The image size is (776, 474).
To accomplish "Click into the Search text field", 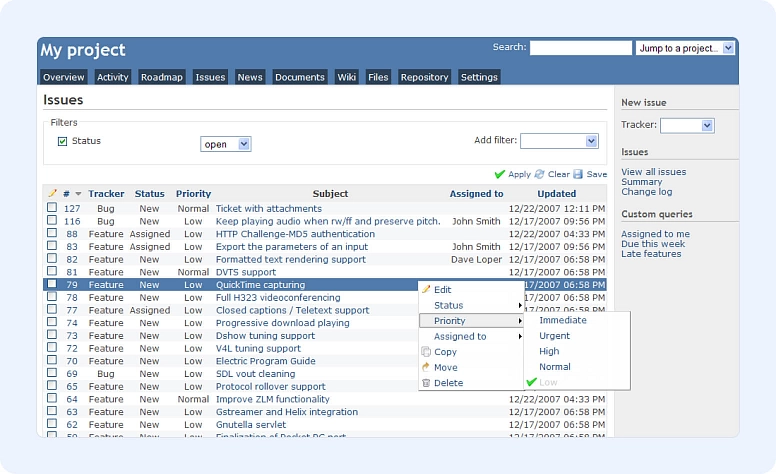I will 580,48.
